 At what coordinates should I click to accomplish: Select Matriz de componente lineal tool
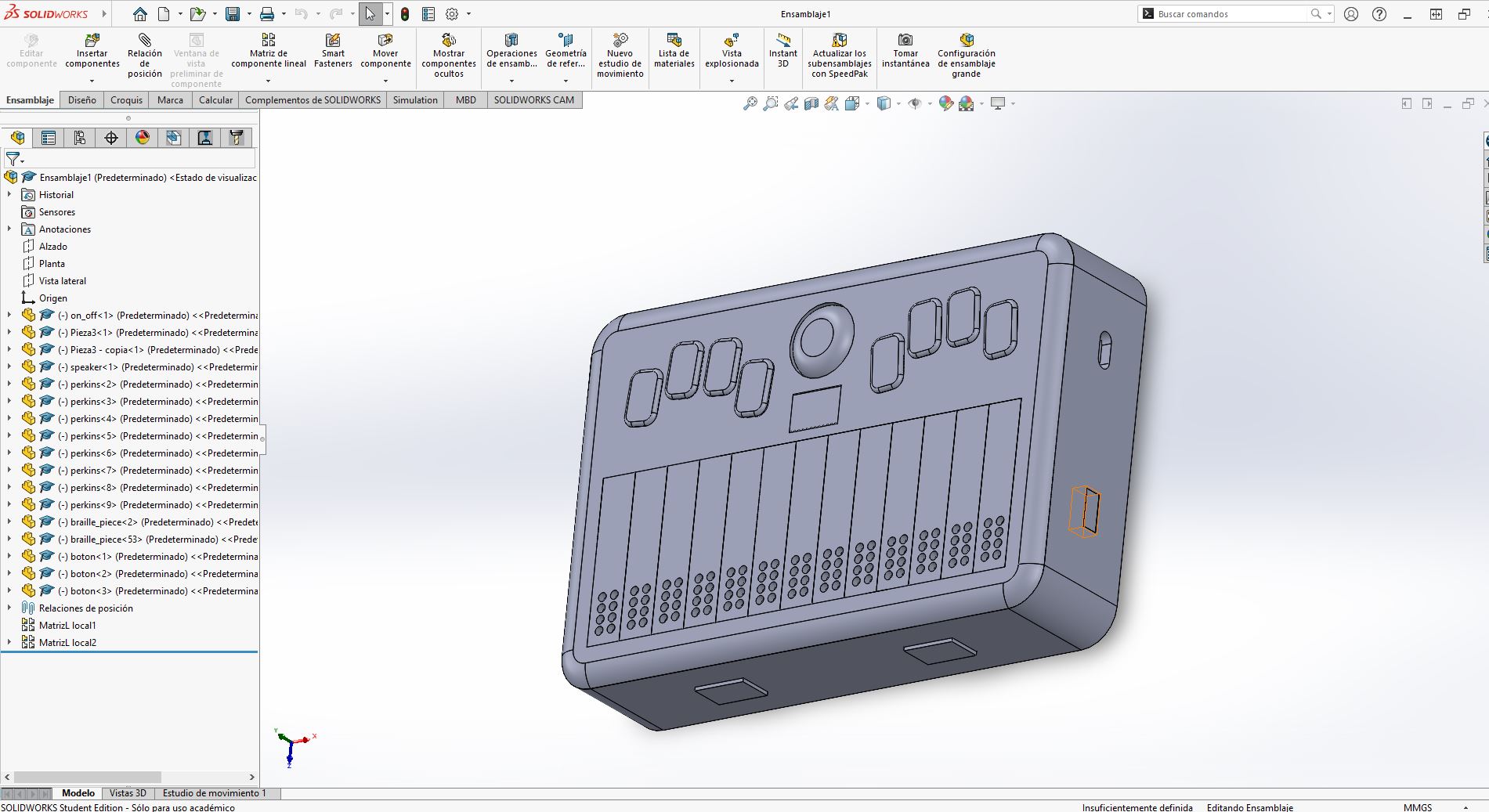(x=269, y=51)
